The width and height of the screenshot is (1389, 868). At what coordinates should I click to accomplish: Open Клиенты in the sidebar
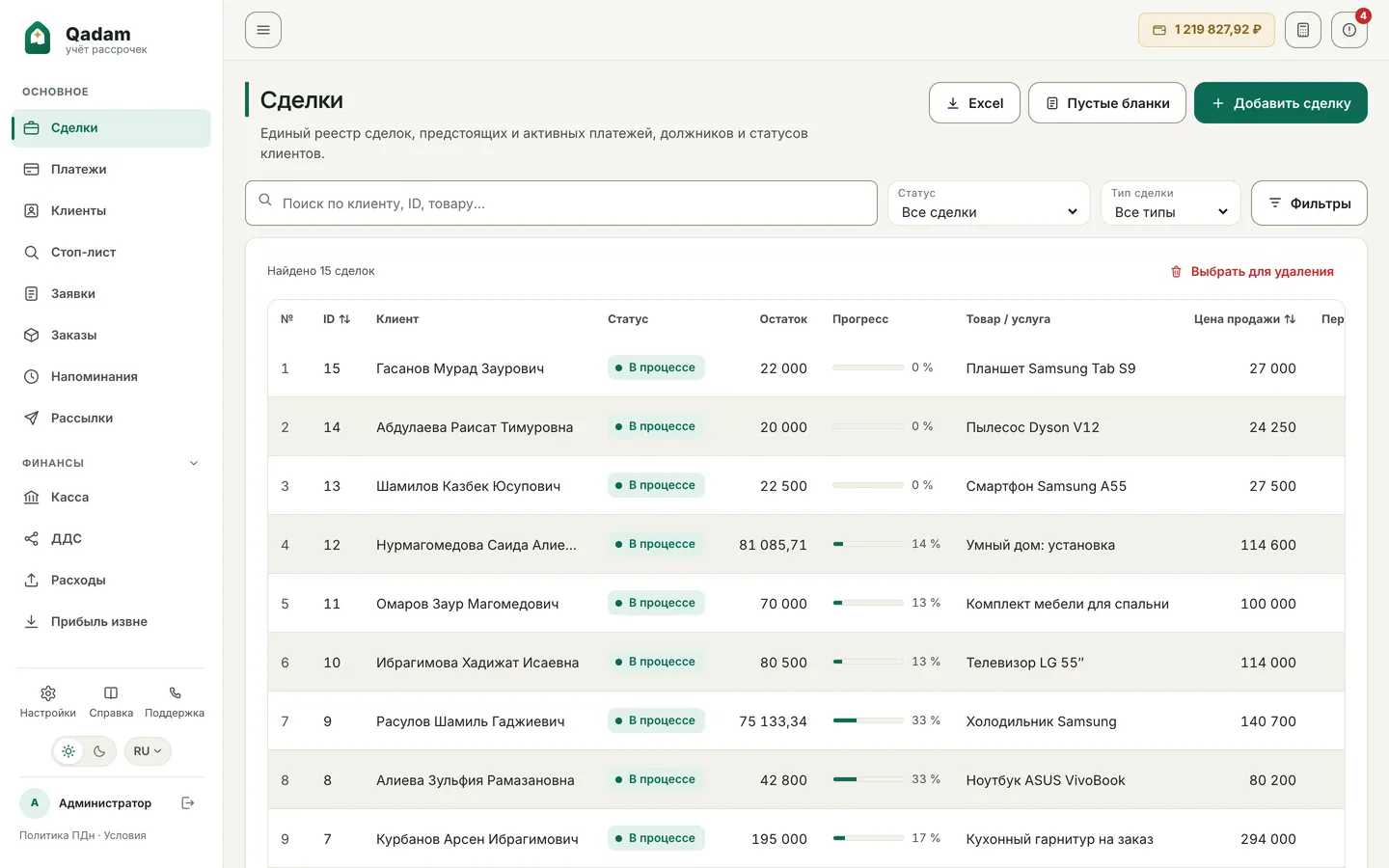coord(111,211)
